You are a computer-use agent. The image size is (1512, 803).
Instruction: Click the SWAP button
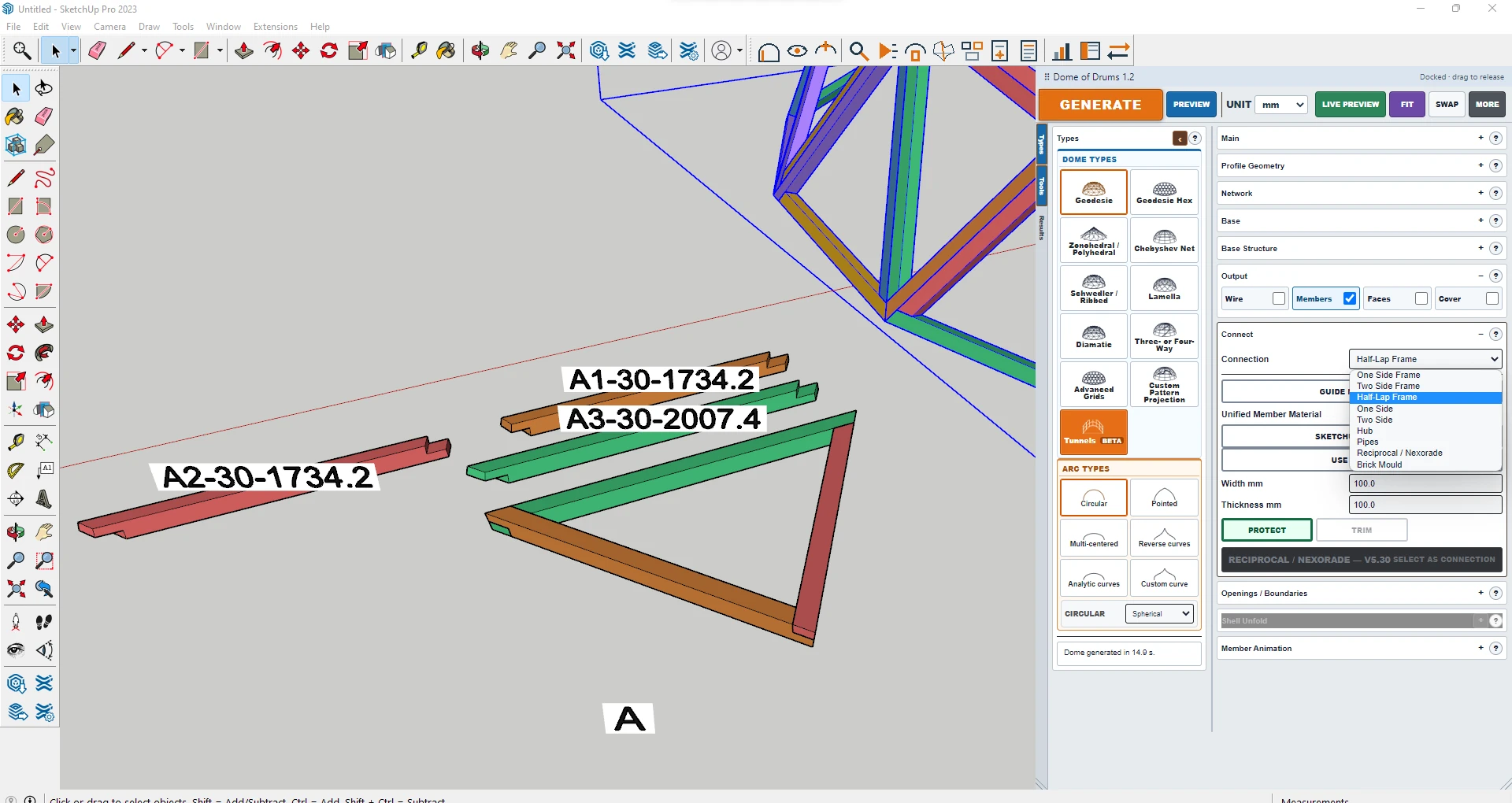(x=1447, y=104)
